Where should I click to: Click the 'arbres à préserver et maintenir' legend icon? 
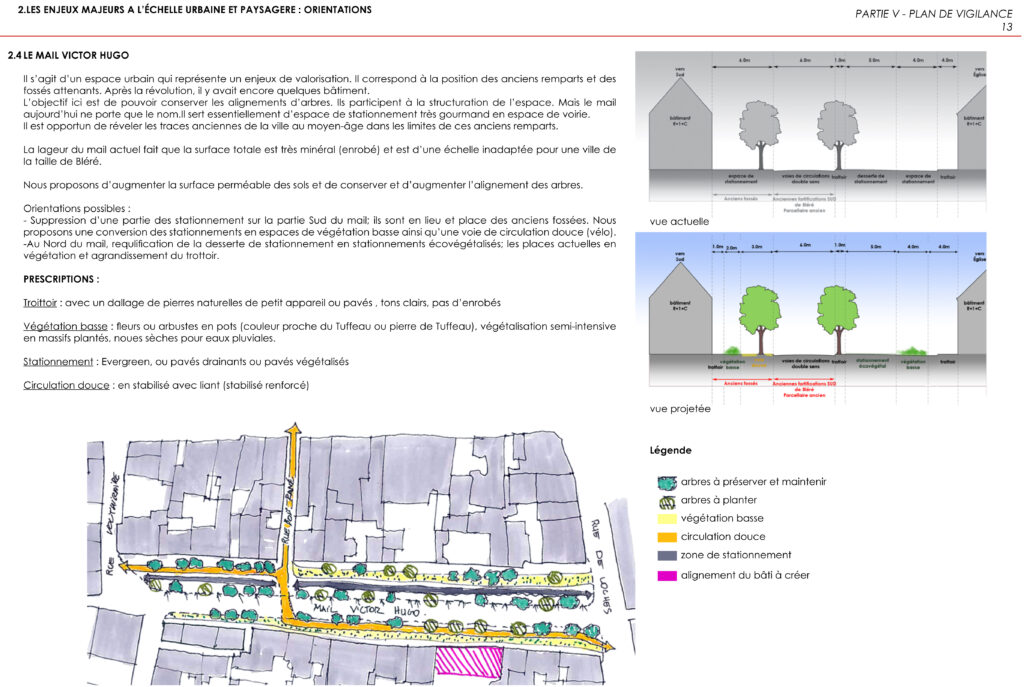667,482
